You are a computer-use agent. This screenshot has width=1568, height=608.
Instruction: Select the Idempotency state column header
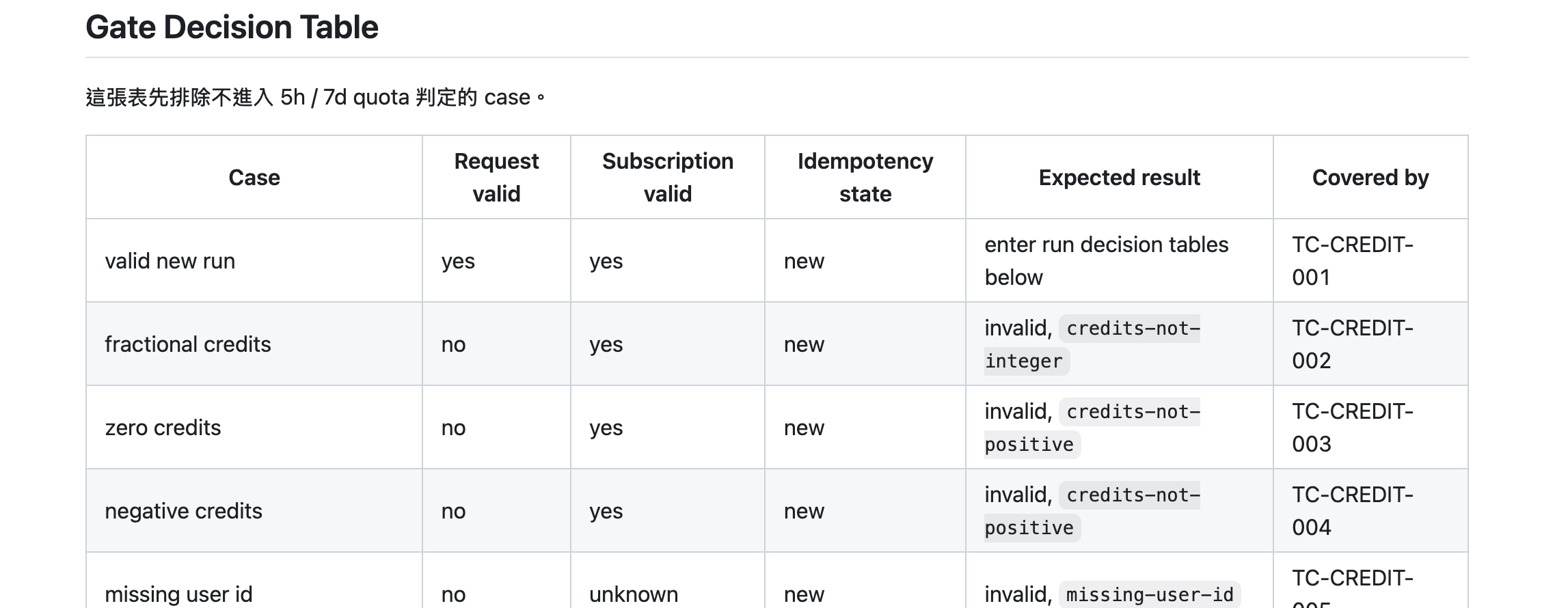point(865,178)
